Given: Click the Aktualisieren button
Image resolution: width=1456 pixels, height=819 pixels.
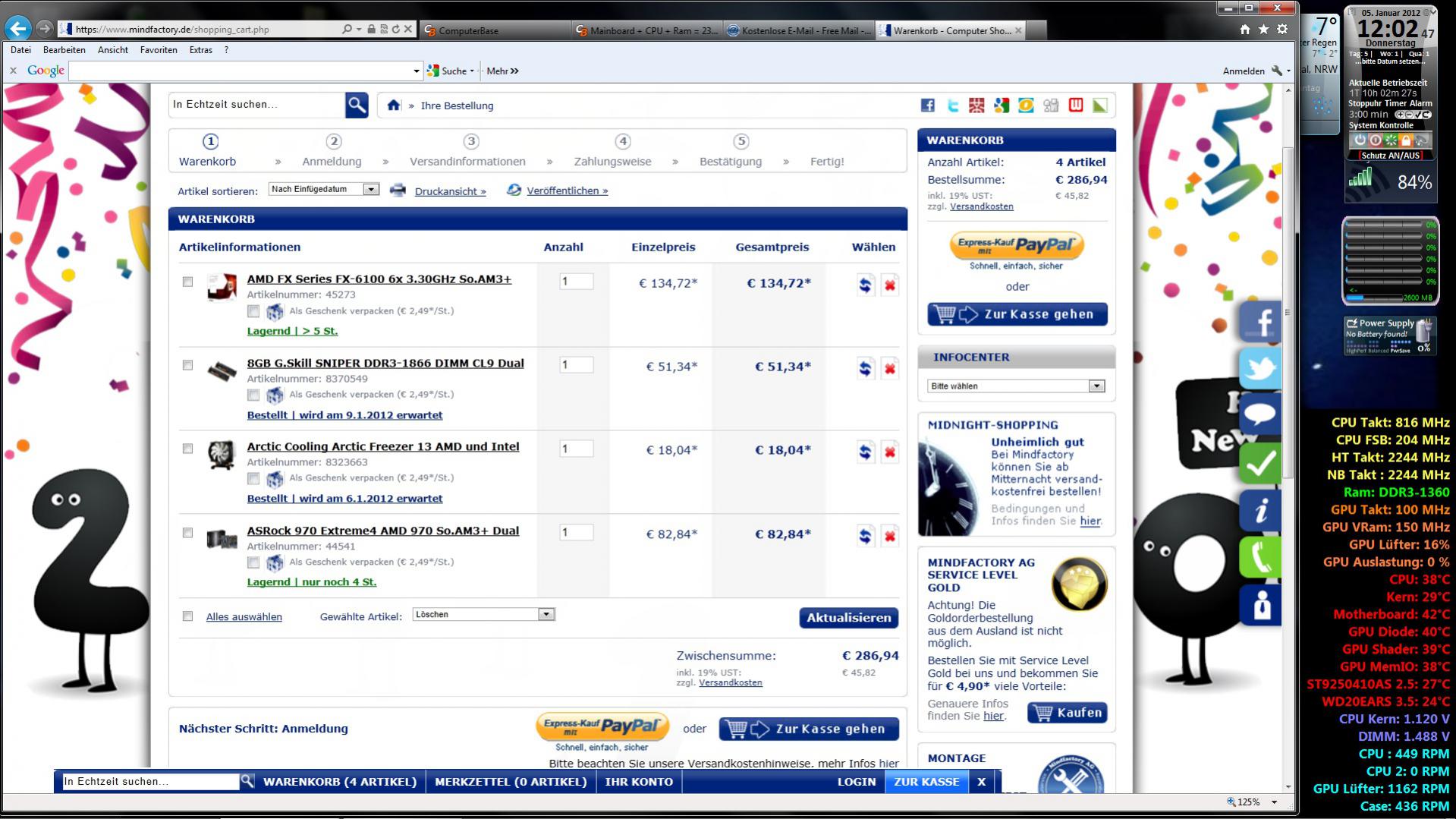Looking at the screenshot, I should tap(848, 618).
